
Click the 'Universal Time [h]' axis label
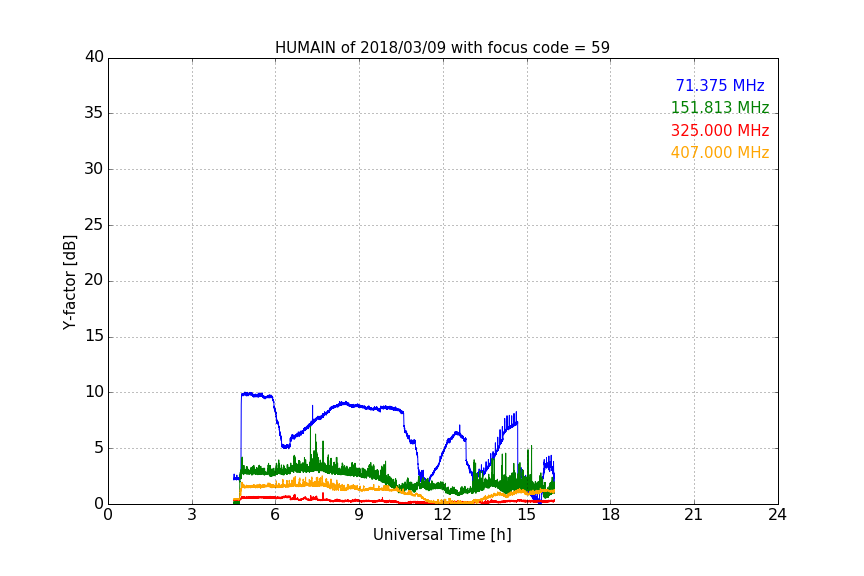tap(442, 535)
